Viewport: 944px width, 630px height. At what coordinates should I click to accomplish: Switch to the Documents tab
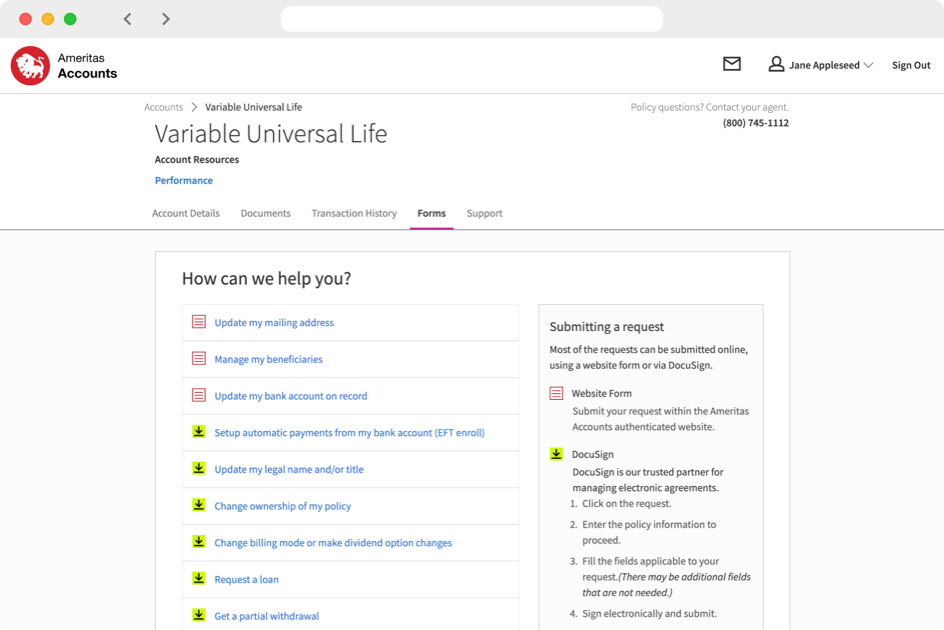pos(265,213)
